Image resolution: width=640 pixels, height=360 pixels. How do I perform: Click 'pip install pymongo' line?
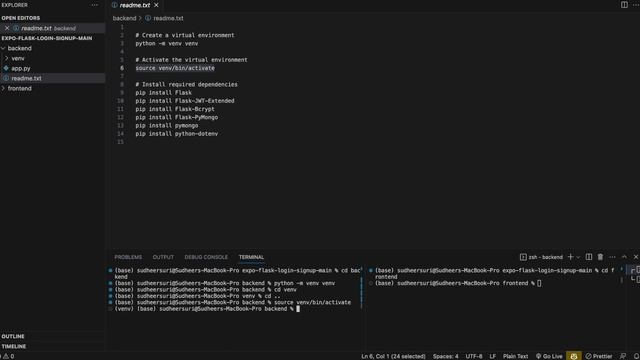pos(167,126)
